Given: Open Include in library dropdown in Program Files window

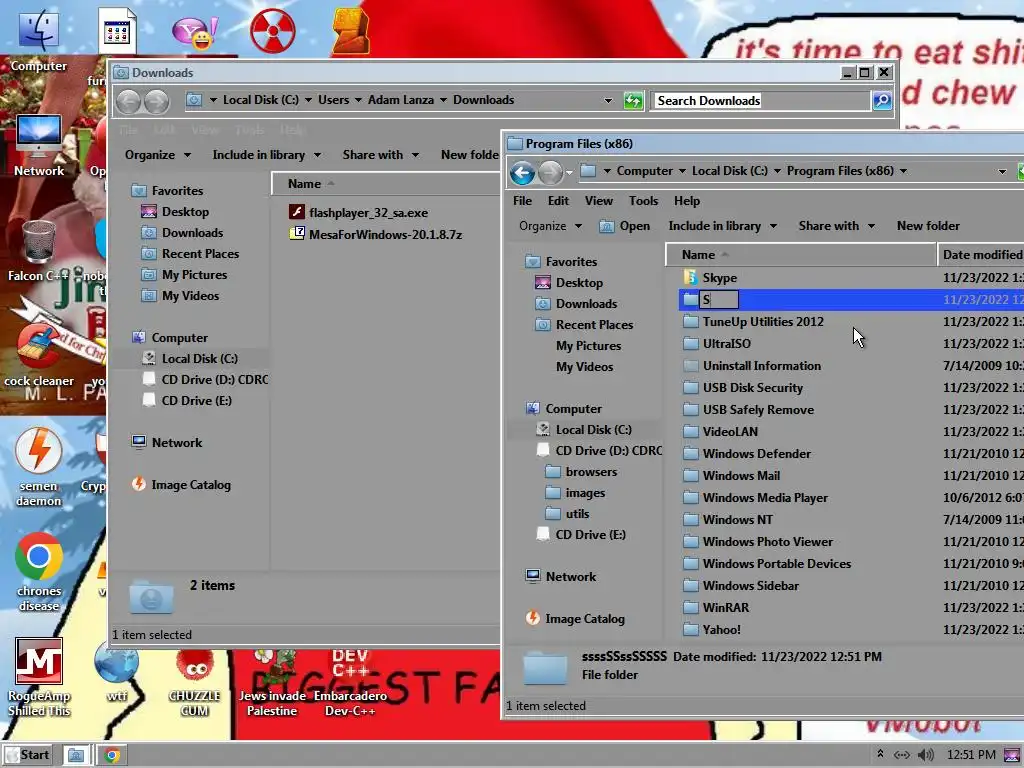Looking at the screenshot, I should [723, 225].
